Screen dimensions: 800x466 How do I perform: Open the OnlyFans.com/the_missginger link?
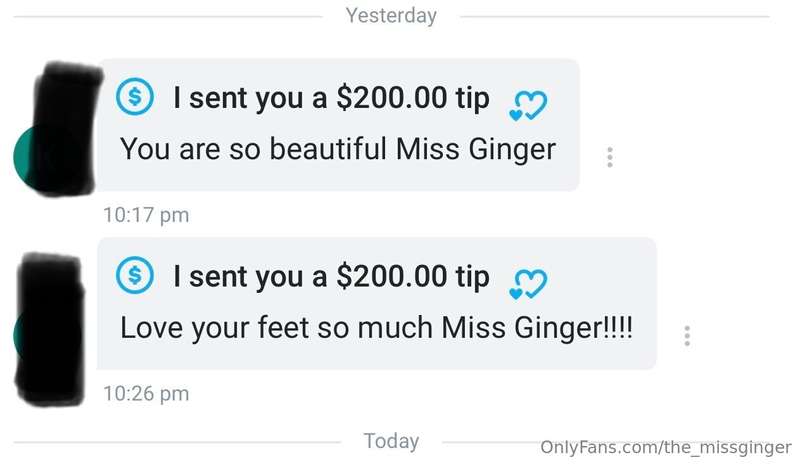[x=666, y=448]
